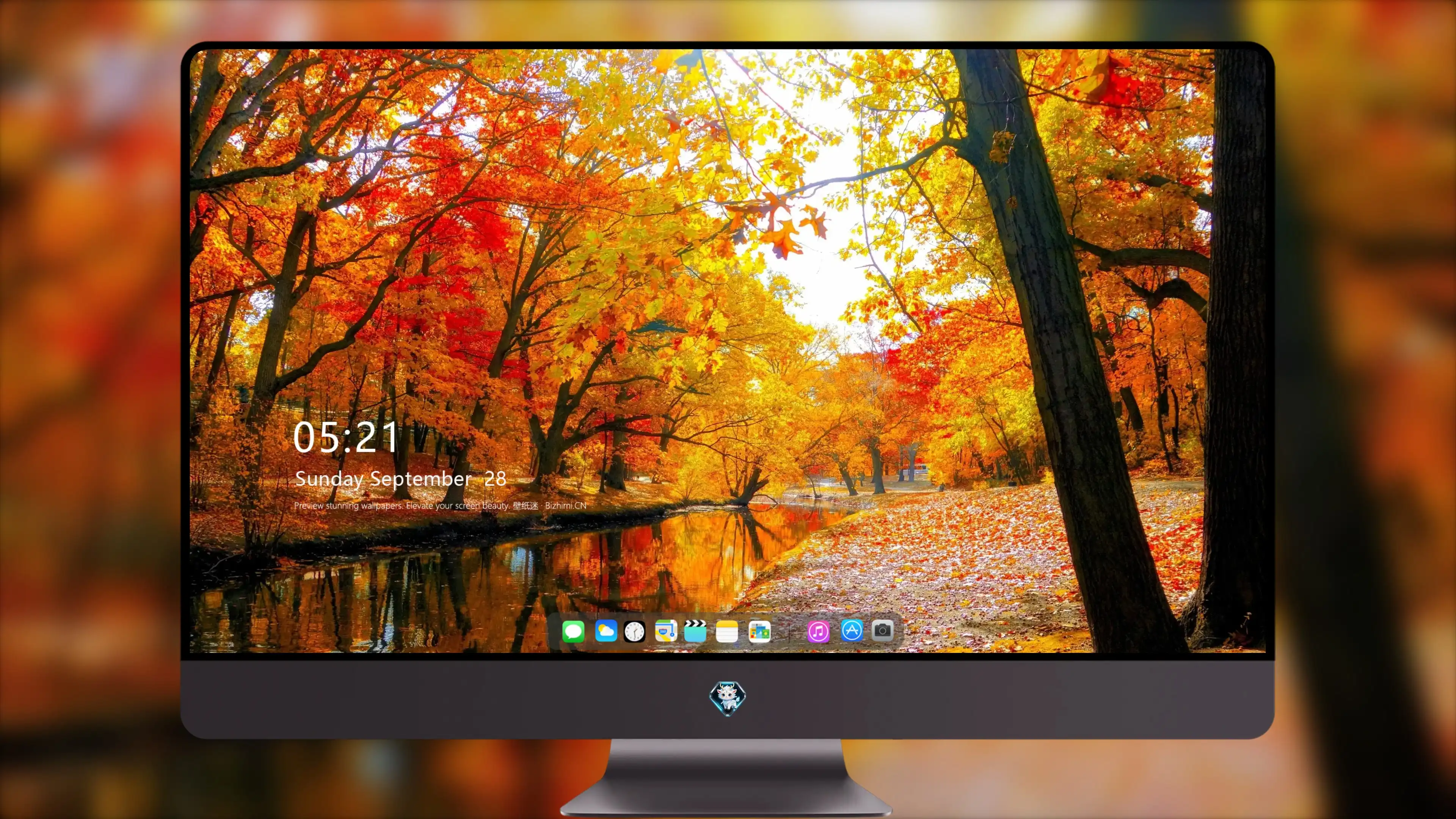1456x819 pixels.
Task: Launch the Videos clapperboard app
Action: [695, 631]
